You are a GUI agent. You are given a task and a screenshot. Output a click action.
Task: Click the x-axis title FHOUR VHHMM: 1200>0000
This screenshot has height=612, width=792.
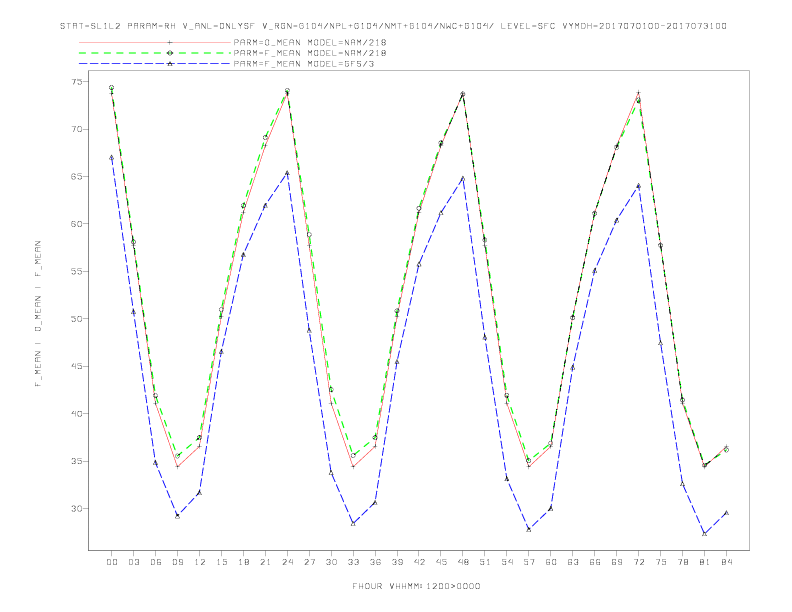pos(416,586)
